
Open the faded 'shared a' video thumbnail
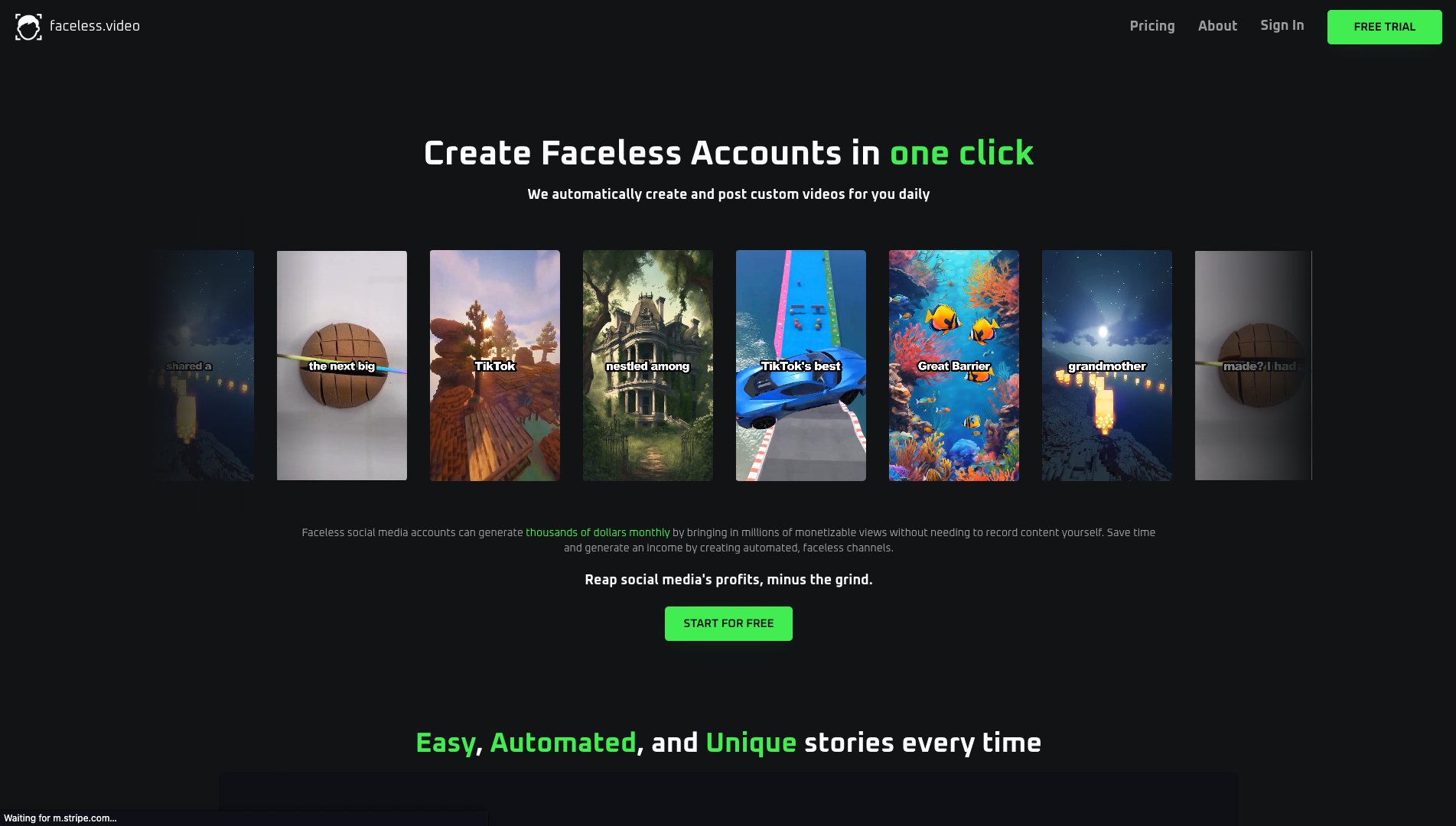[x=203, y=366]
